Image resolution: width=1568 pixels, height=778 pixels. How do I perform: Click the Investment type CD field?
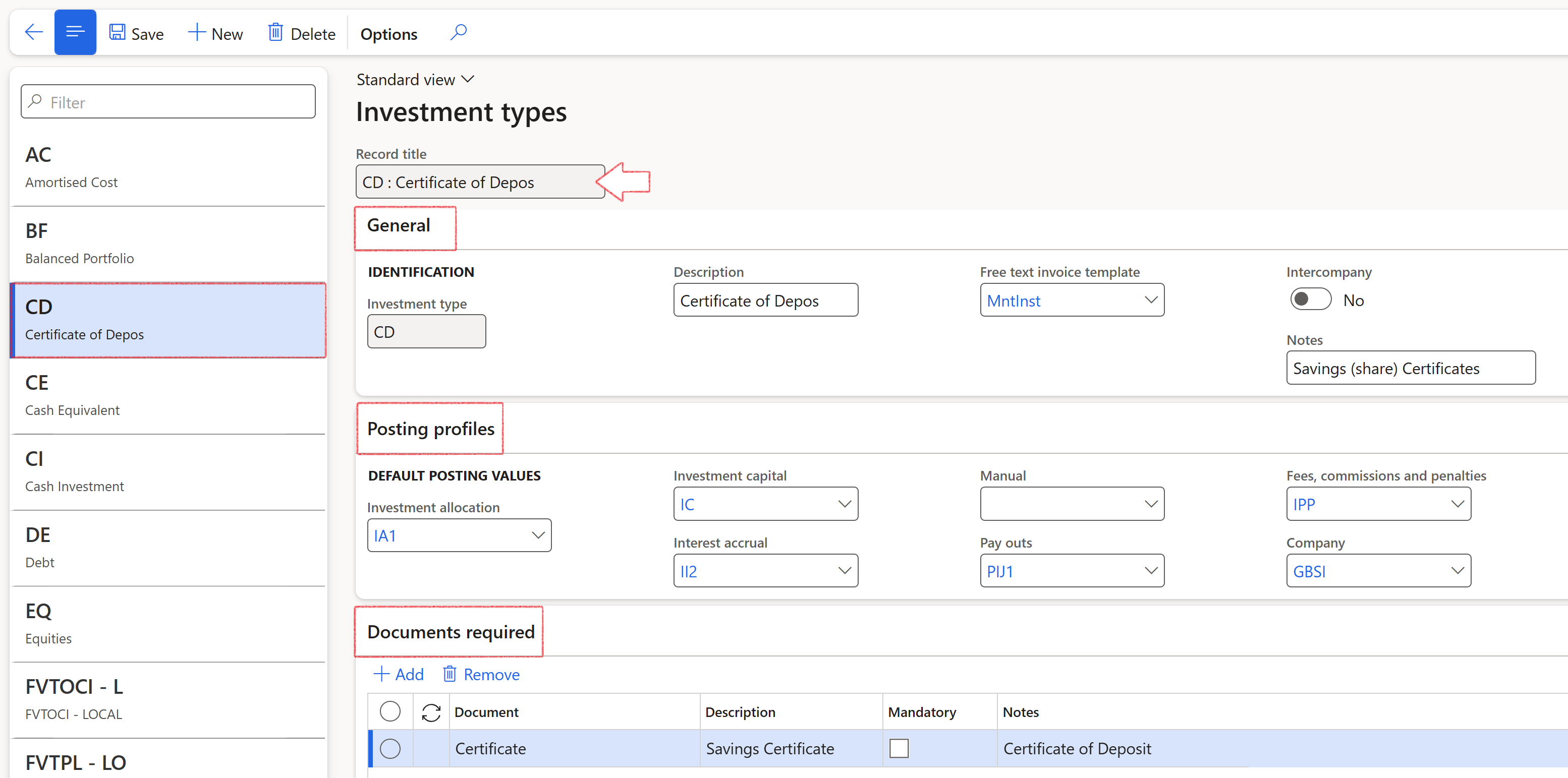[x=426, y=331]
